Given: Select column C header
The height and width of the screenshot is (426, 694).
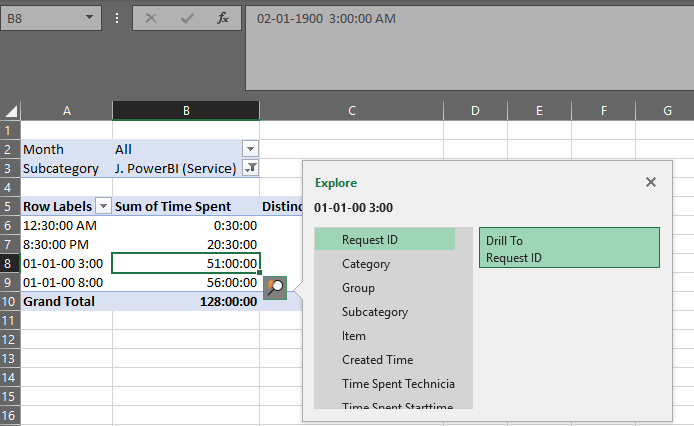Looking at the screenshot, I should 351,111.
